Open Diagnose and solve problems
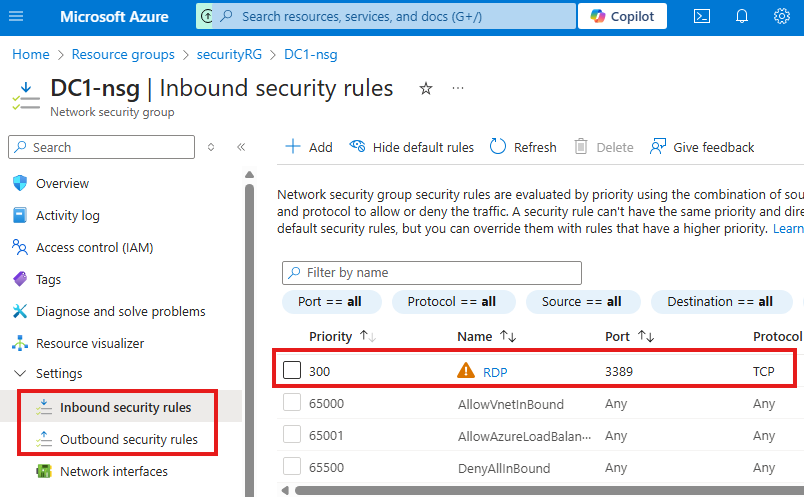The image size is (804, 497). [x=120, y=311]
